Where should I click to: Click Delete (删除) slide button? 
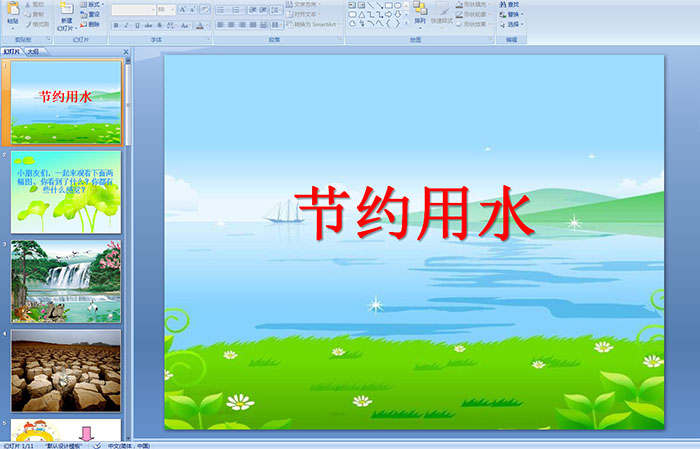pos(90,24)
